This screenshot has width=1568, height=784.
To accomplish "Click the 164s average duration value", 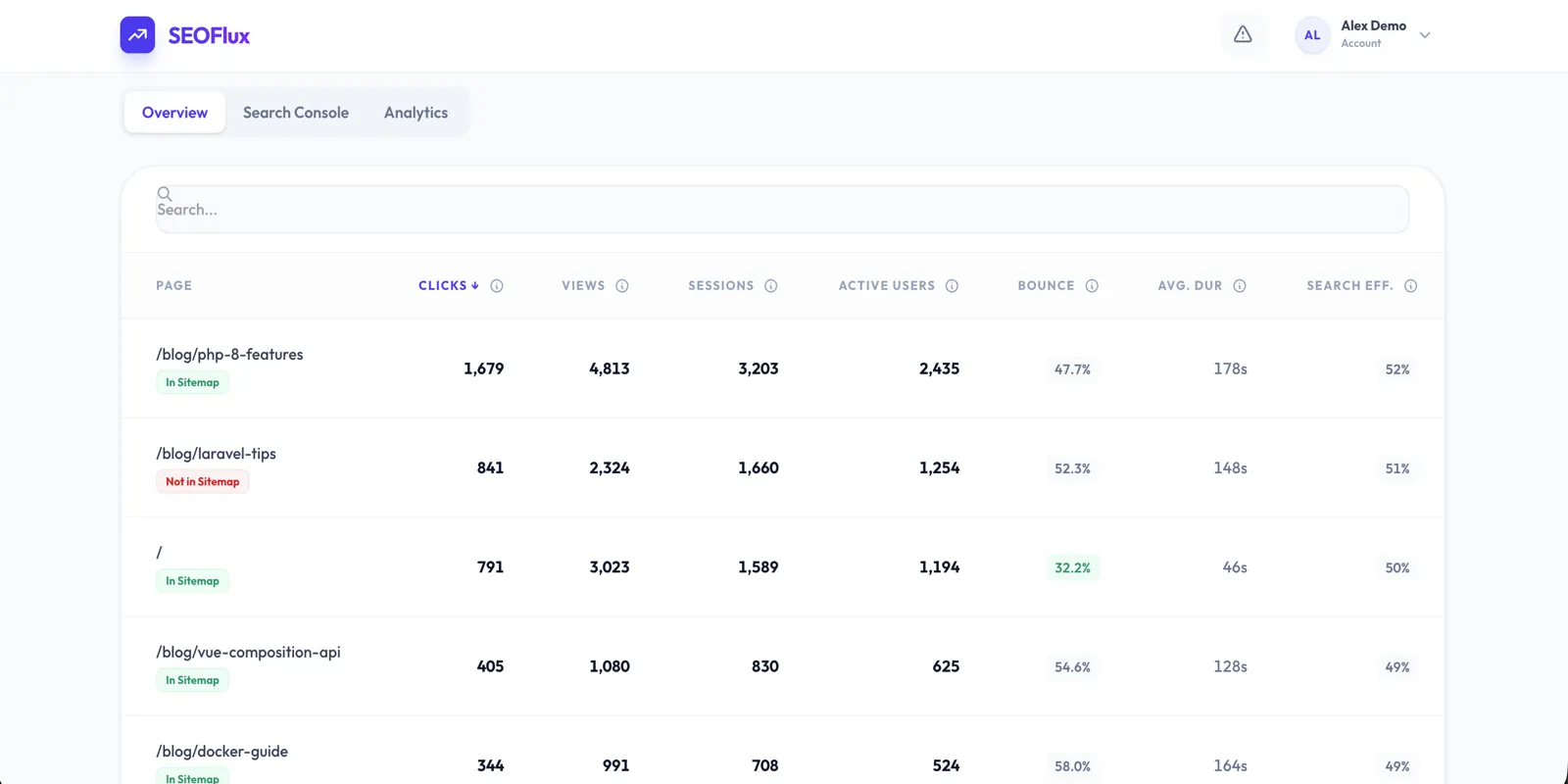I will click(1230, 765).
